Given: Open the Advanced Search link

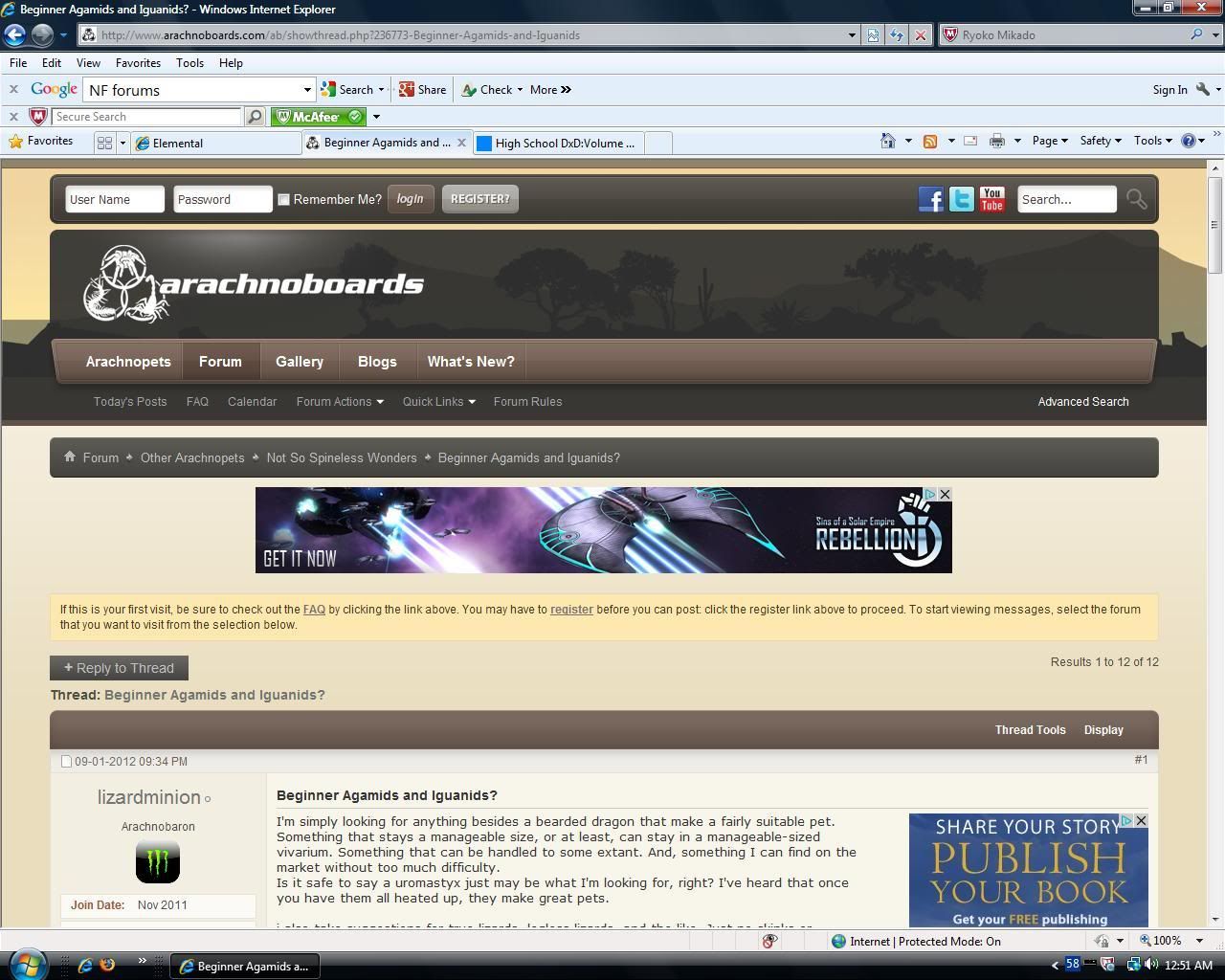Looking at the screenshot, I should (1083, 402).
